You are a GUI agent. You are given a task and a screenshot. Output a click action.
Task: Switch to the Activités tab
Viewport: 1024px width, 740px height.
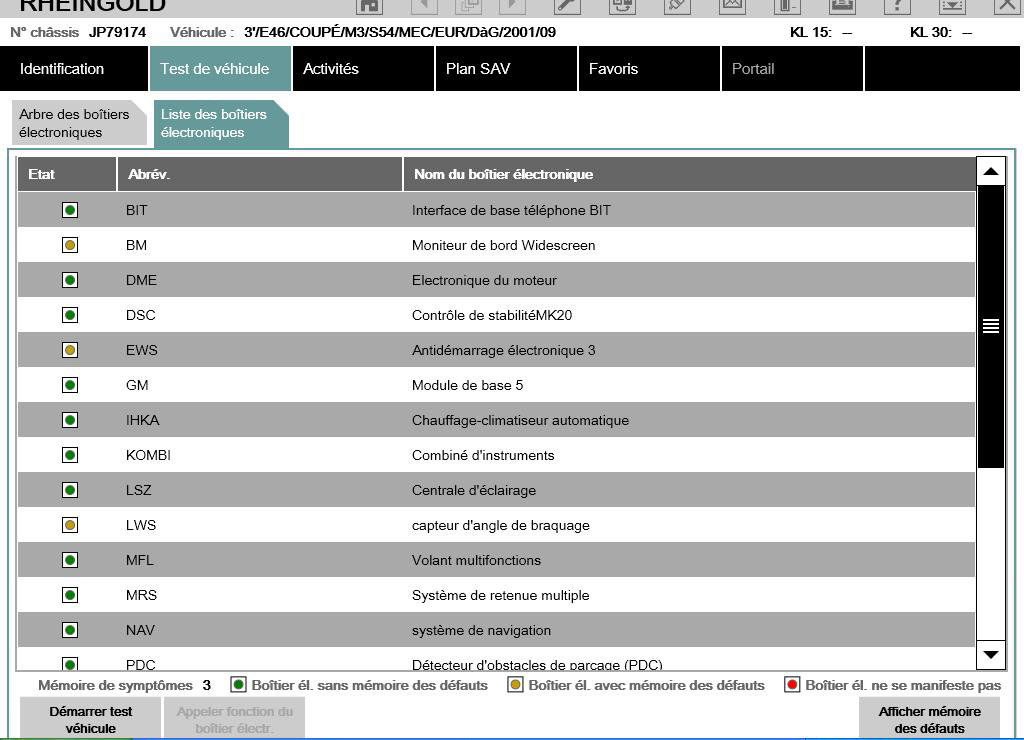[x=363, y=69]
